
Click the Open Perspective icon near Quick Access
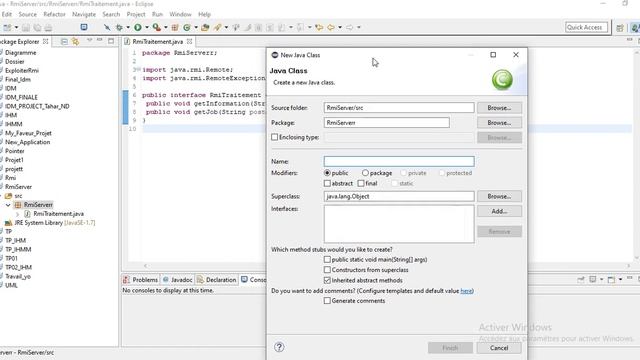click(620, 28)
